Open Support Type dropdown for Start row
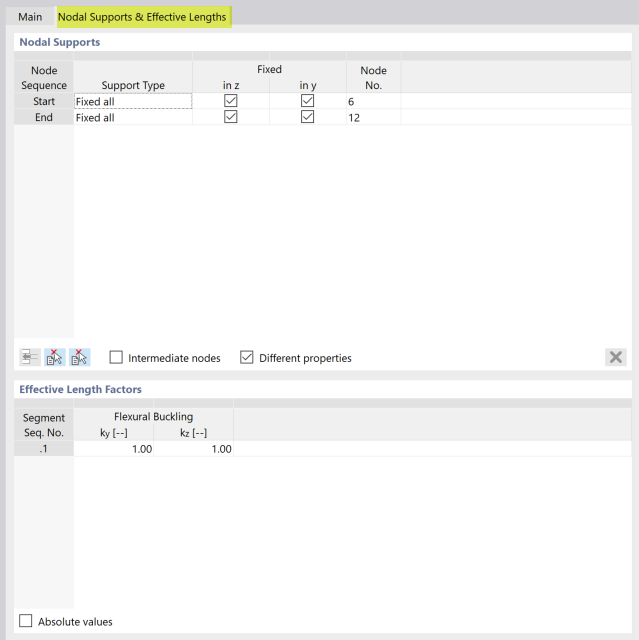This screenshot has height=640, width=639. click(133, 101)
